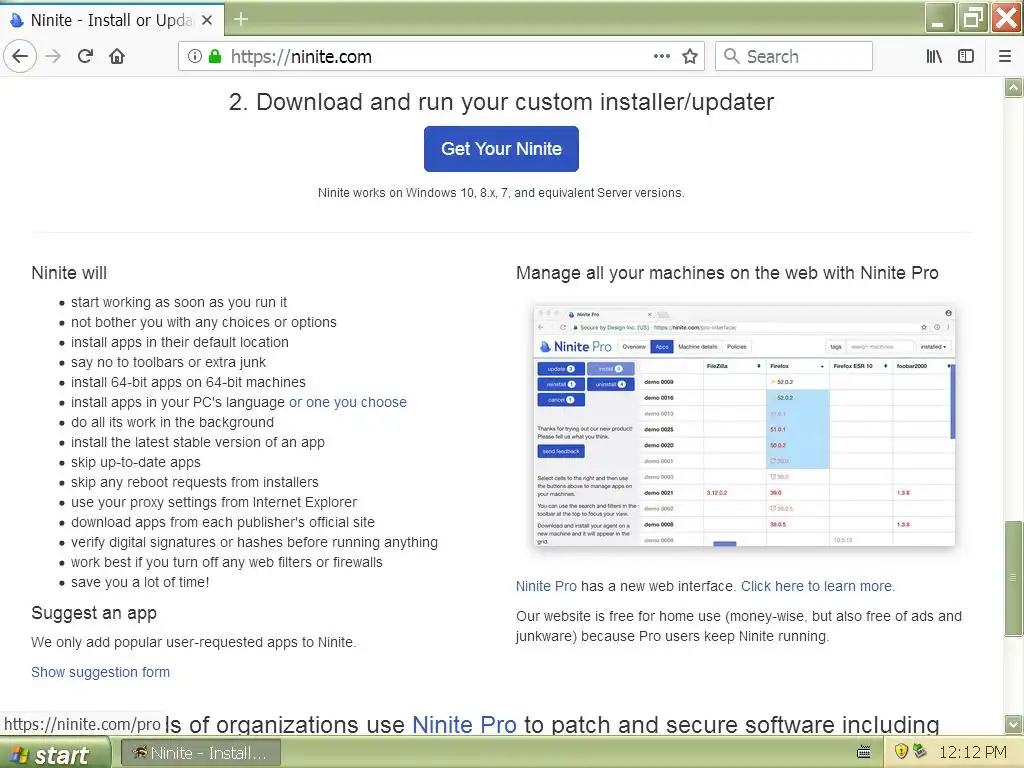Click the vertical scrollbar thumb
Screen dimensions: 1024x768
click(x=1013, y=577)
